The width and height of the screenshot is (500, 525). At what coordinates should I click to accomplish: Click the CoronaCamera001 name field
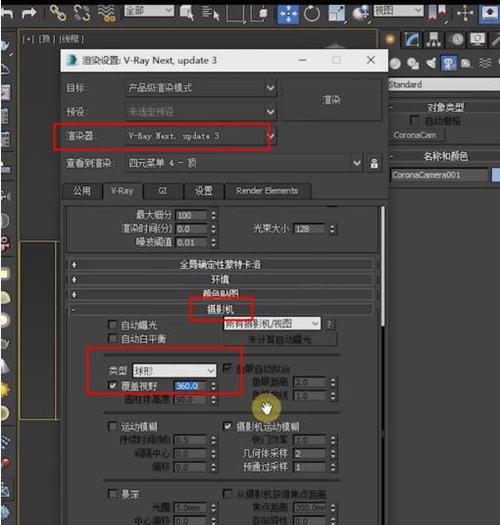(x=439, y=175)
